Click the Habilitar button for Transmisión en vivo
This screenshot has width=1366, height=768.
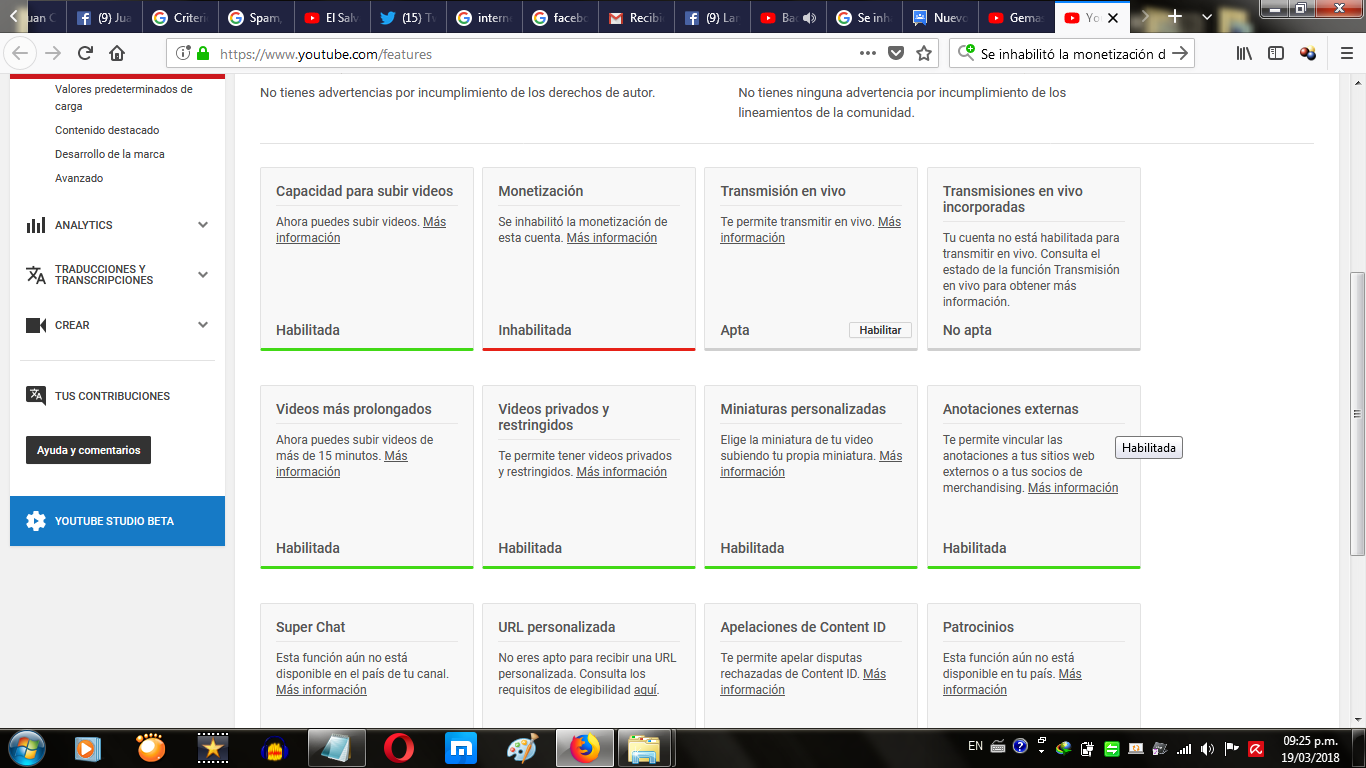pyautogui.click(x=880, y=330)
